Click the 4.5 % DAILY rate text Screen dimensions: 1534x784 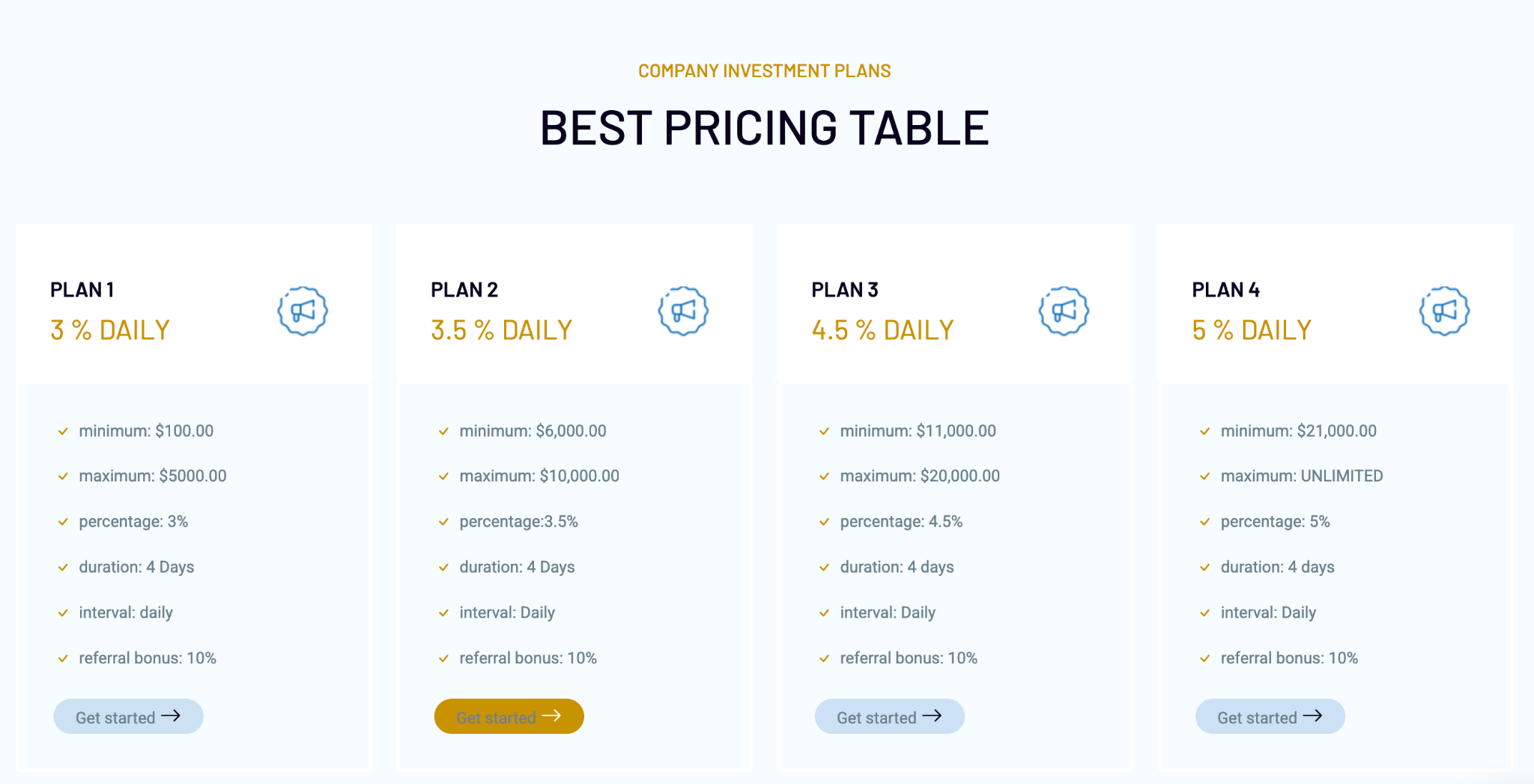(x=882, y=330)
